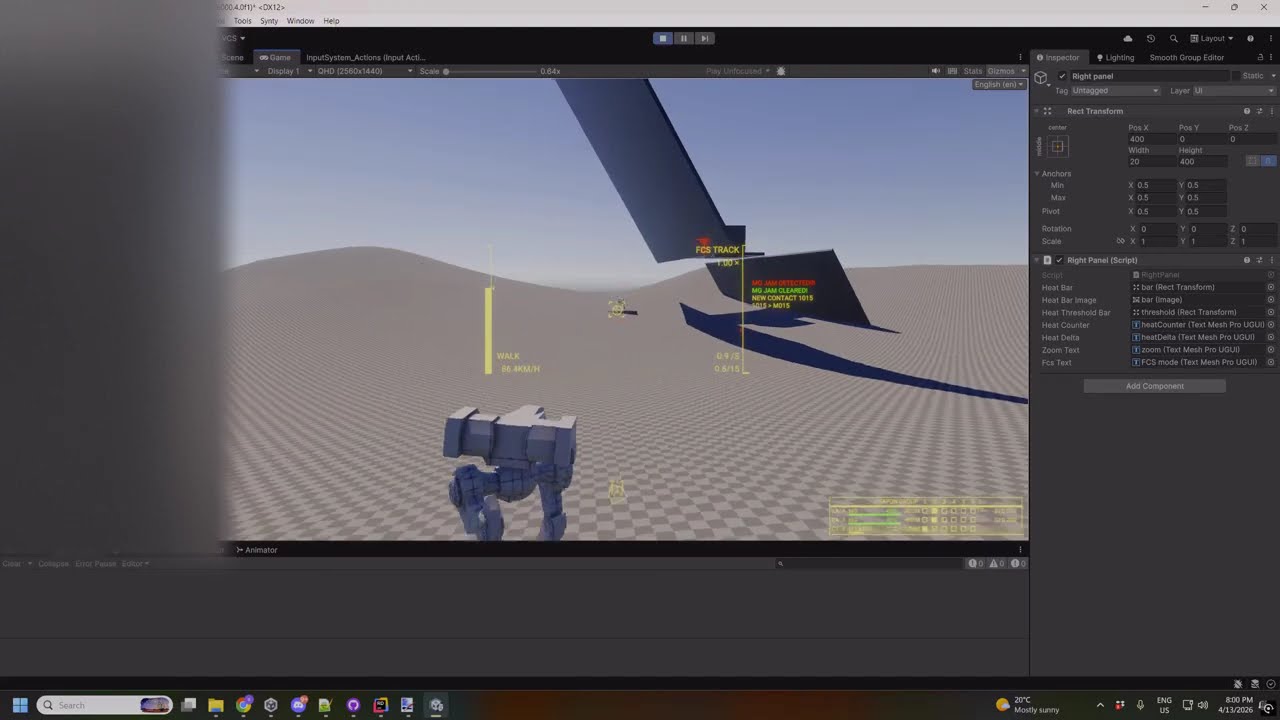Open Rect Transform help icon
The width and height of the screenshot is (1280, 720).
1247,111
